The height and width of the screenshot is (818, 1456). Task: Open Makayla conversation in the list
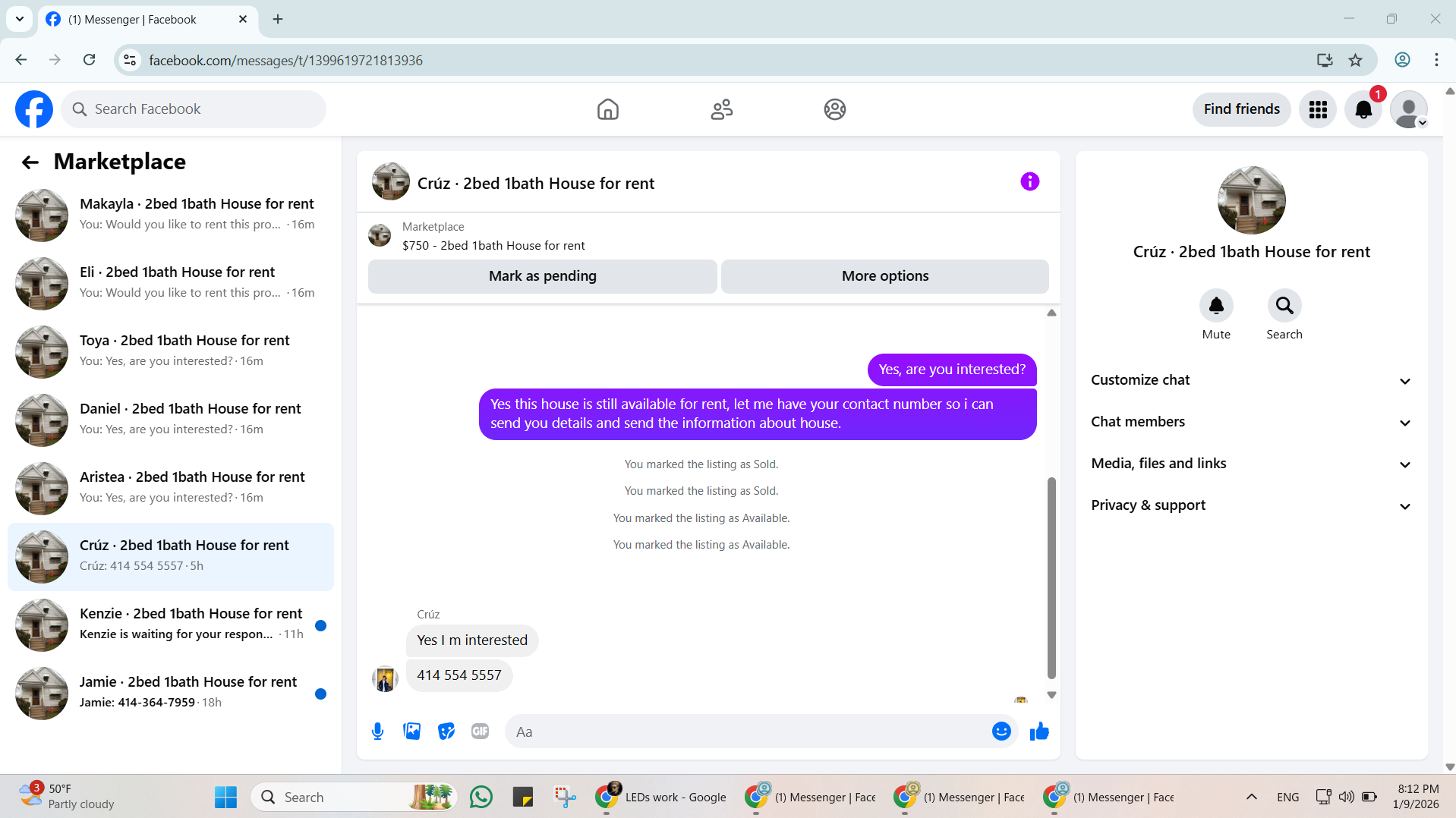point(171,215)
